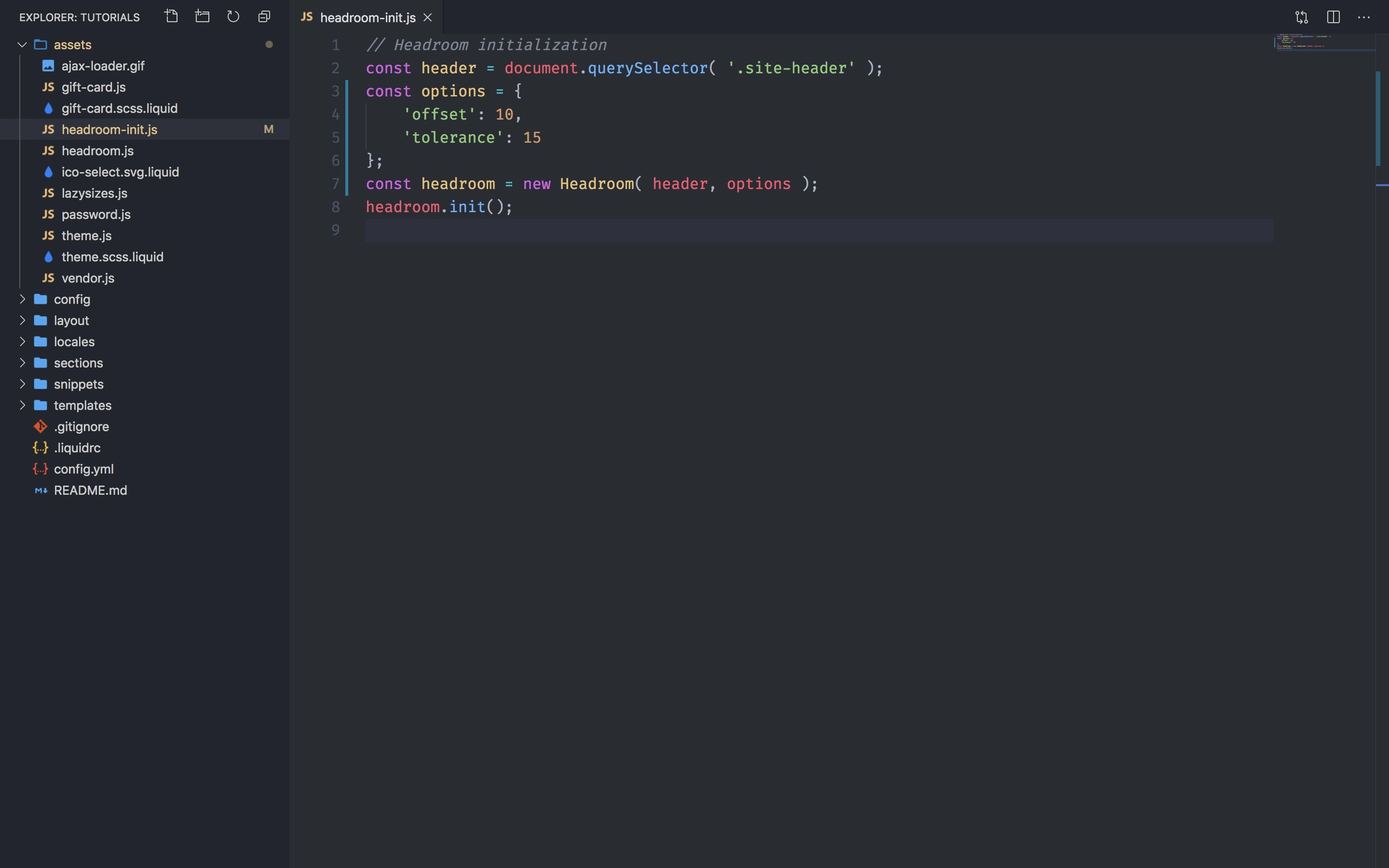
Task: Click the 'tolerance' property key
Action: pyautogui.click(x=453, y=138)
